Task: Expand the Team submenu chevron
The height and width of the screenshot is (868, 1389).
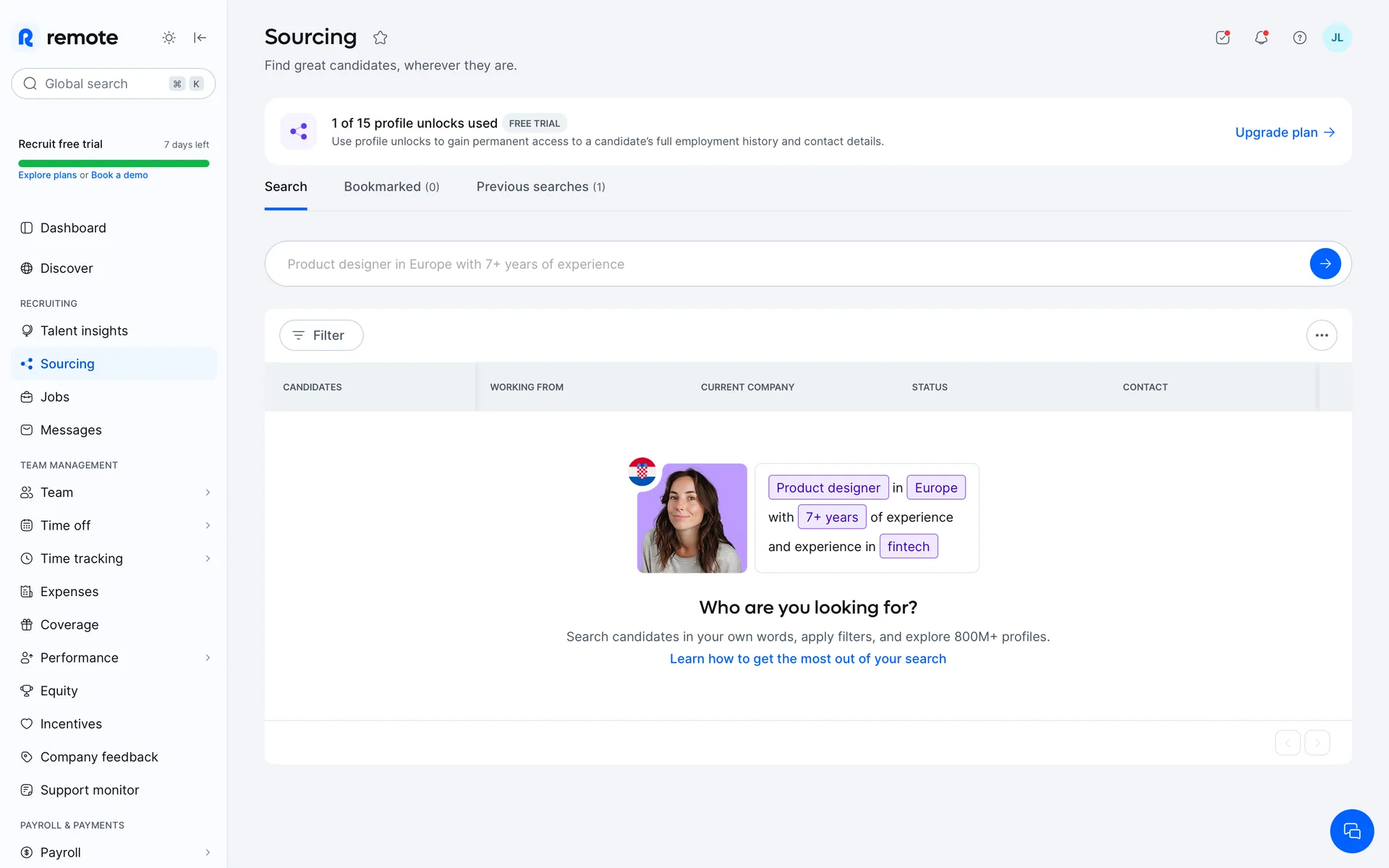Action: pyautogui.click(x=208, y=493)
